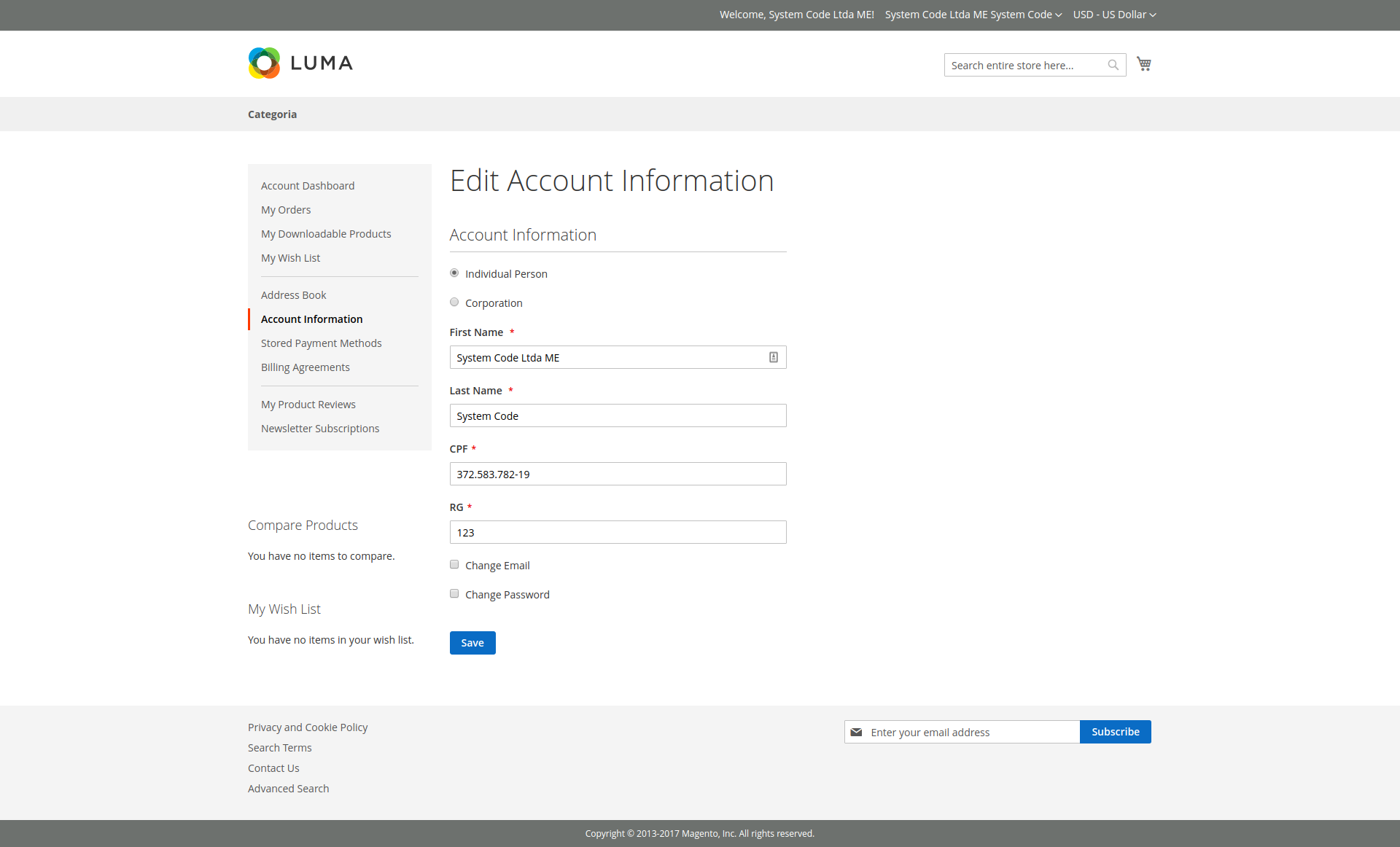This screenshot has height=847, width=1400.
Task: Open the Advanced Search footer link
Action: [288, 789]
